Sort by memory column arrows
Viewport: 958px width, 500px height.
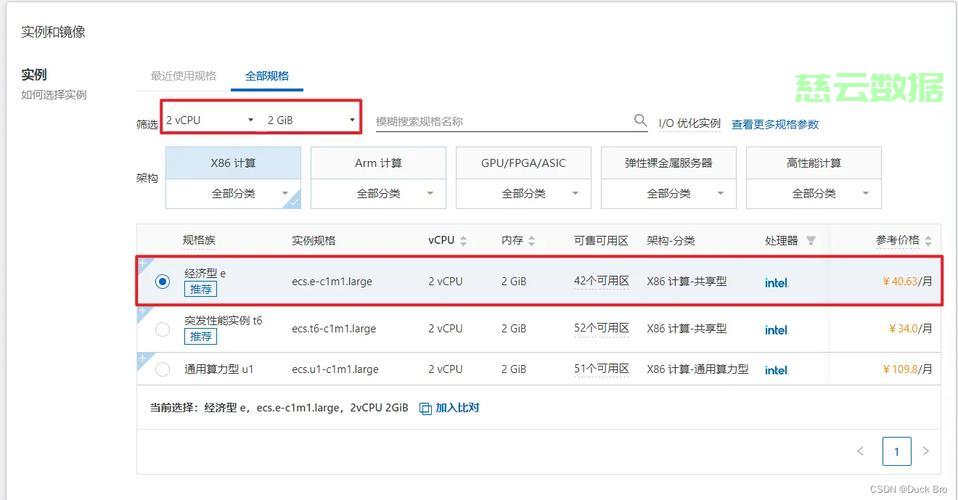point(531,241)
